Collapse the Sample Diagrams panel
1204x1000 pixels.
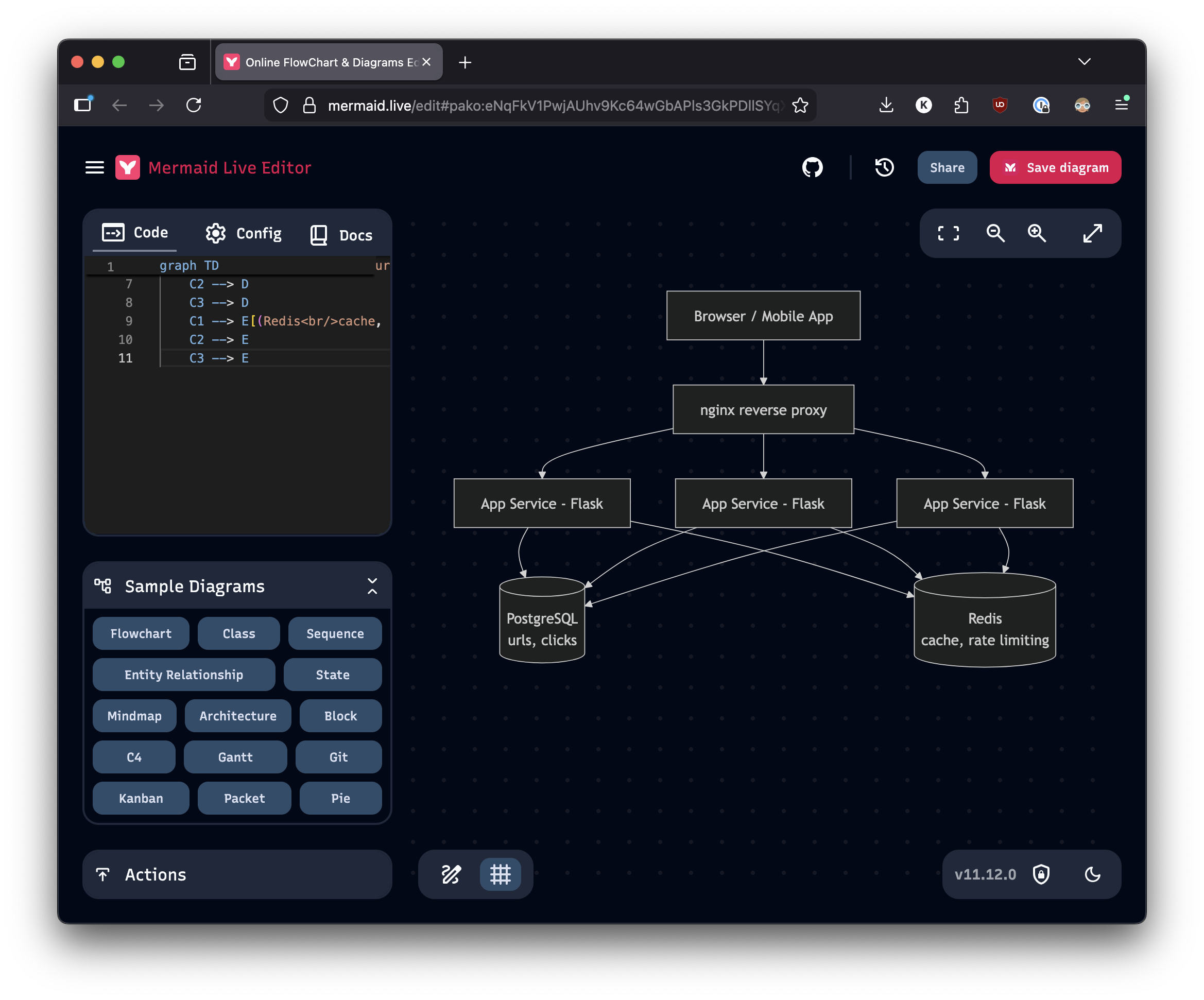point(372,586)
